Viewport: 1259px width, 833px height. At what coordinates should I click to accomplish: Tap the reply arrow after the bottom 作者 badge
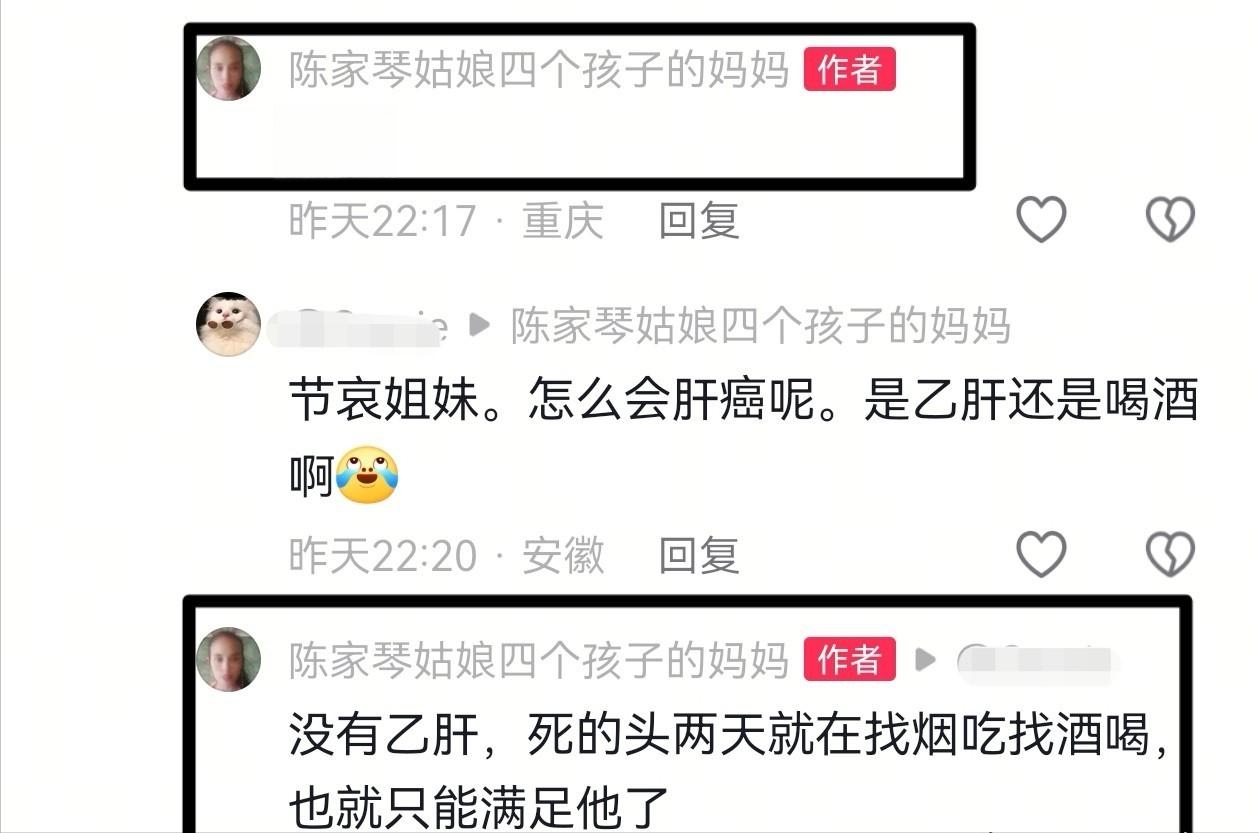[x=925, y=659]
